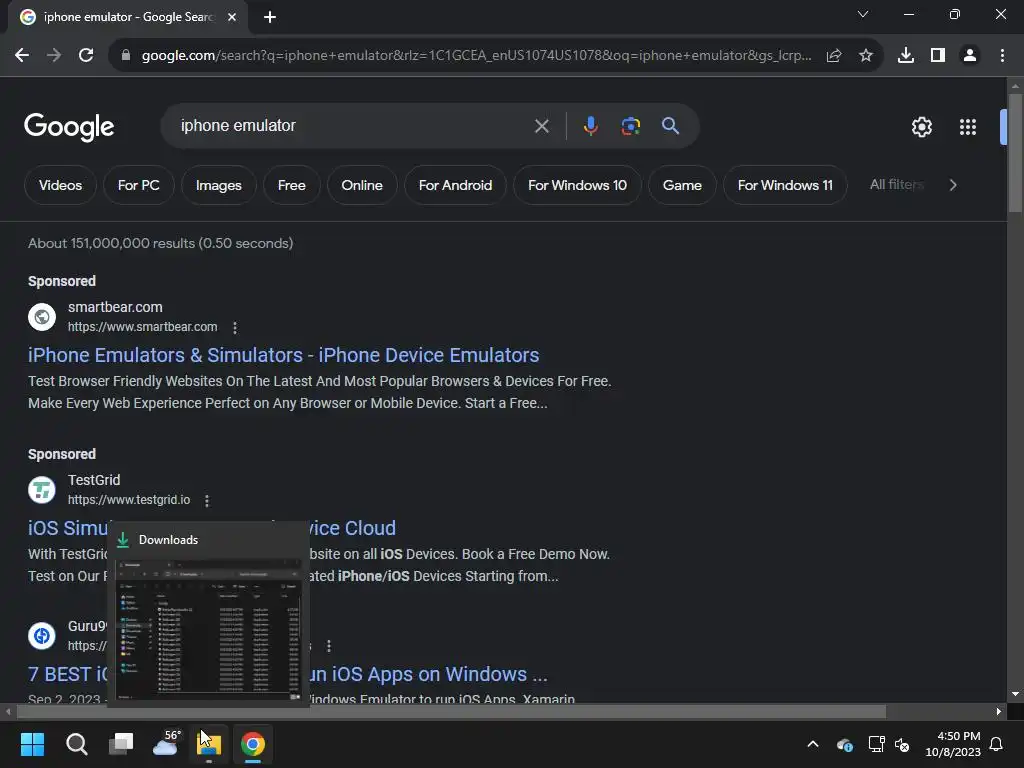View site information lock icon
This screenshot has height=768, width=1024.
(126, 56)
